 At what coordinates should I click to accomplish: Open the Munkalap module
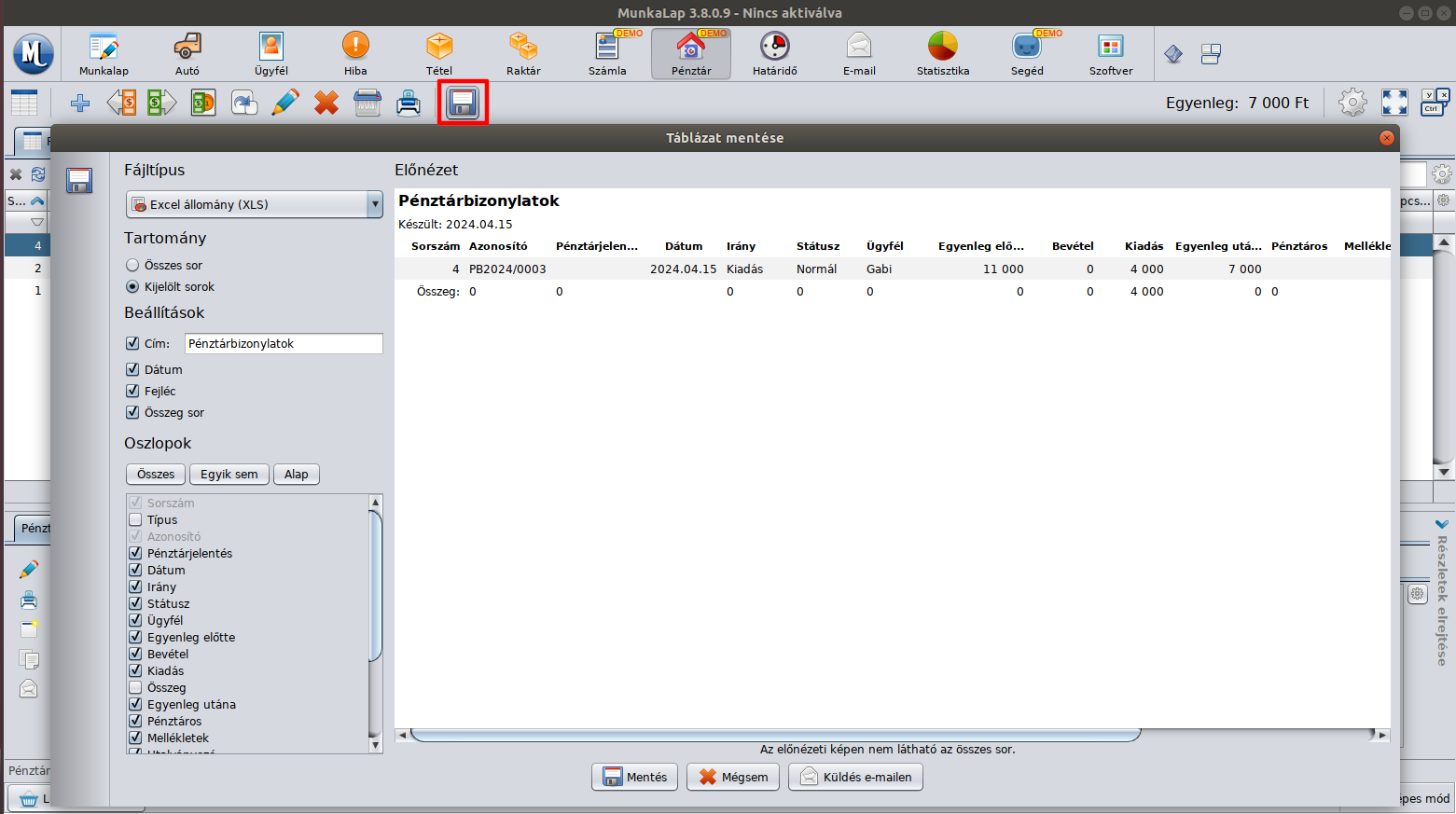click(104, 54)
